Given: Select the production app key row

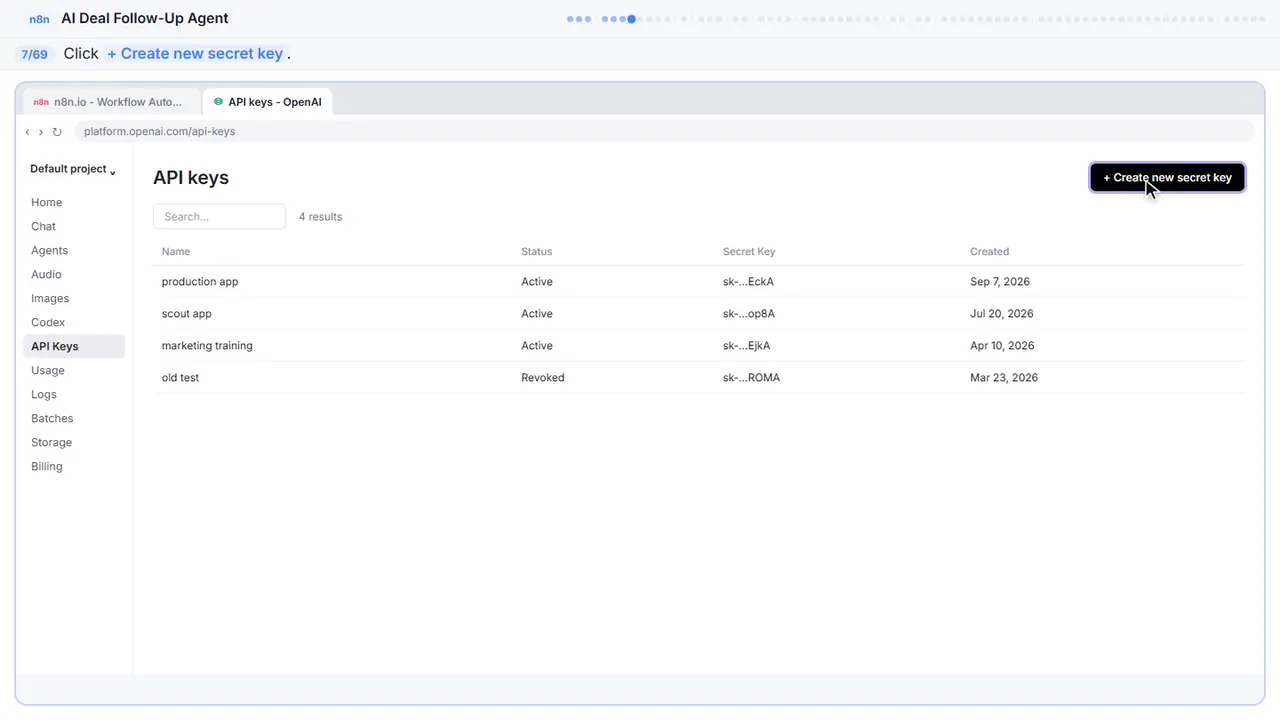Looking at the screenshot, I should (x=698, y=282).
